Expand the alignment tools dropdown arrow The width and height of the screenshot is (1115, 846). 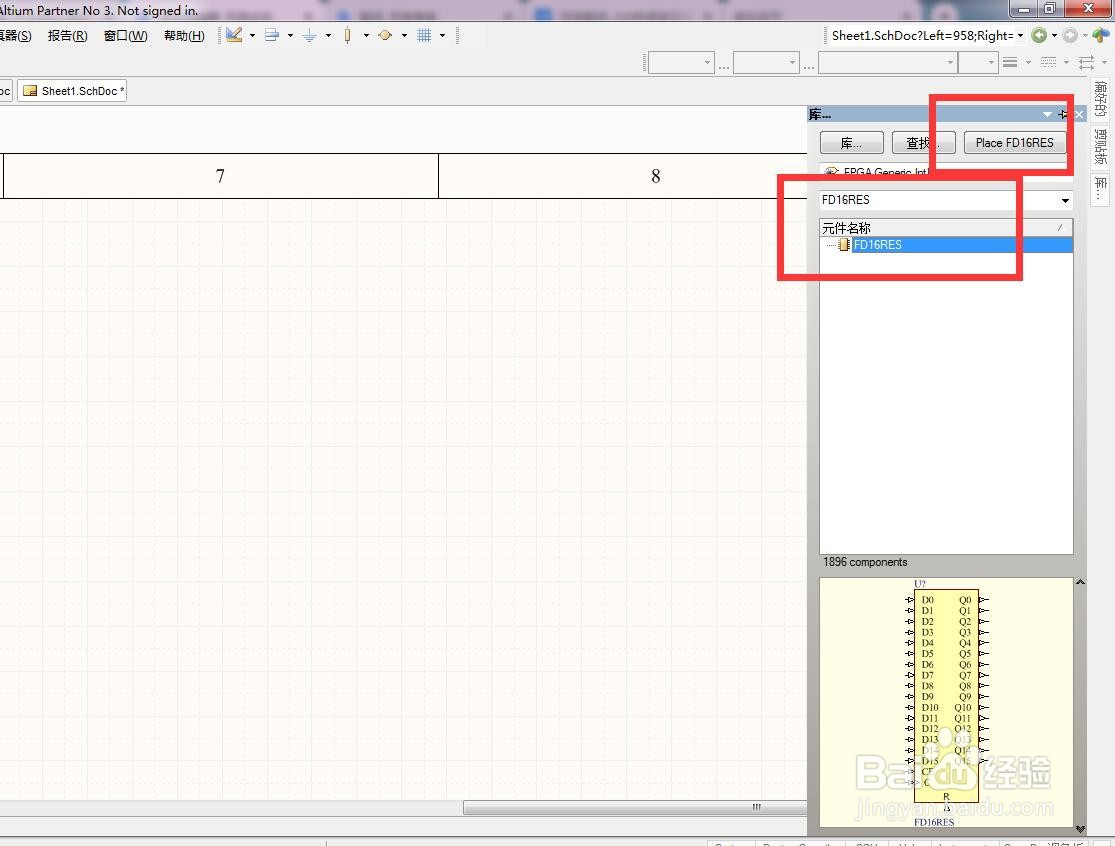tap(290, 36)
